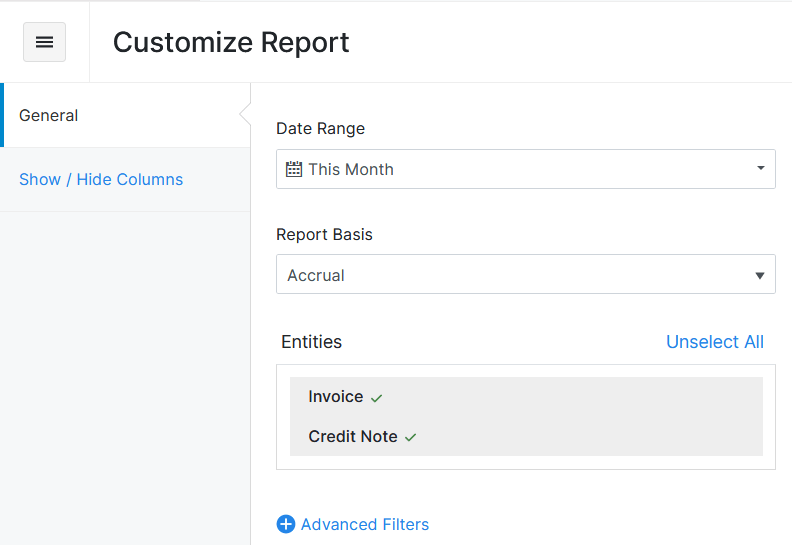Image resolution: width=792 pixels, height=545 pixels.
Task: Click the plus icon beside Advanced Filters
Action: [286, 524]
